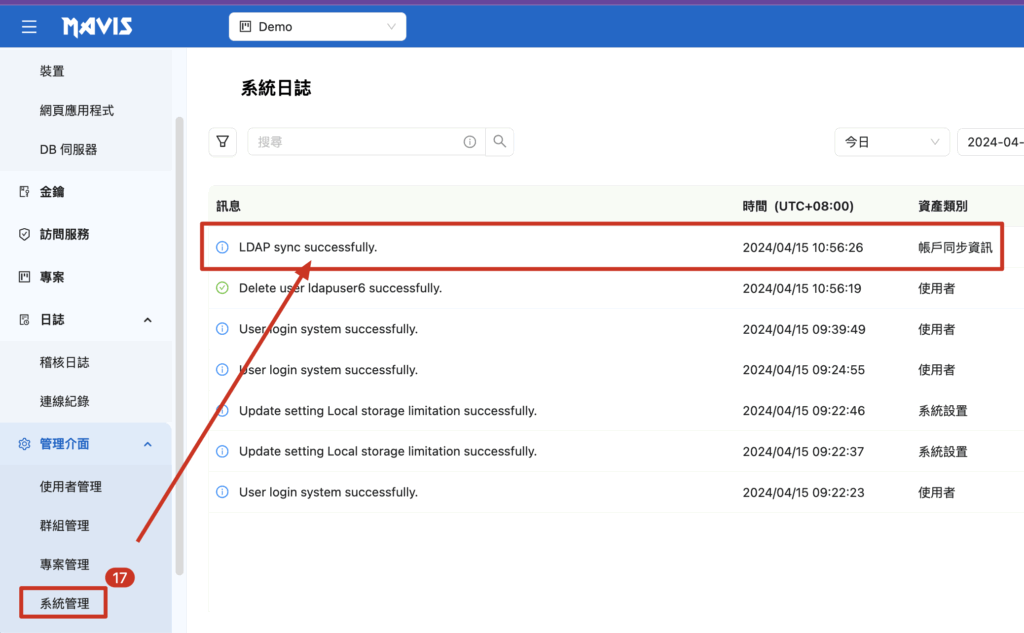Click the 金鑰 key icon in sidebar

[x=25, y=191]
